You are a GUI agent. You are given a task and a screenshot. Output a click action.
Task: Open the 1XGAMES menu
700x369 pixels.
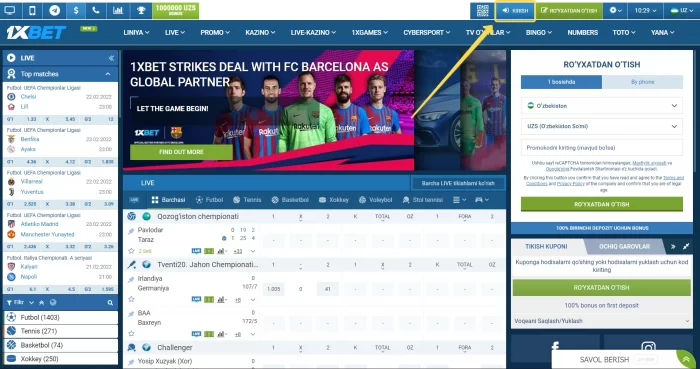(369, 33)
